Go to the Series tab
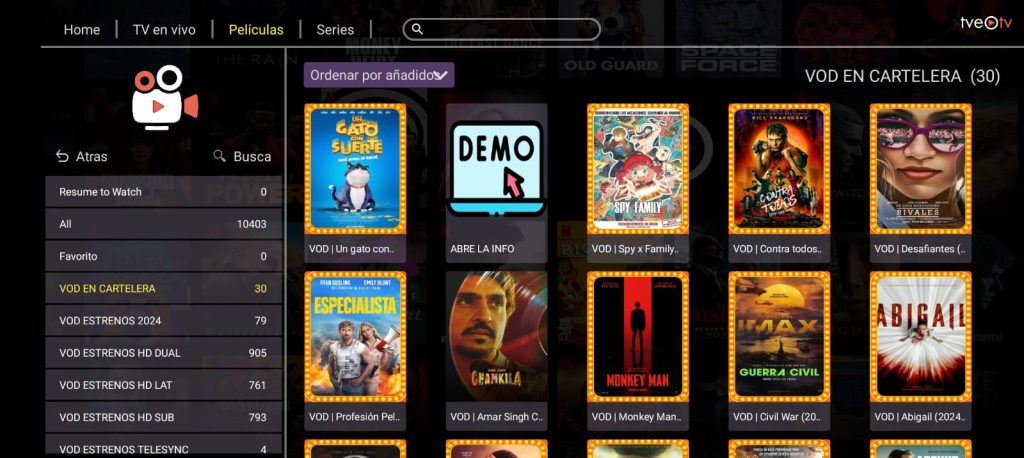The image size is (1024, 458). pos(335,30)
